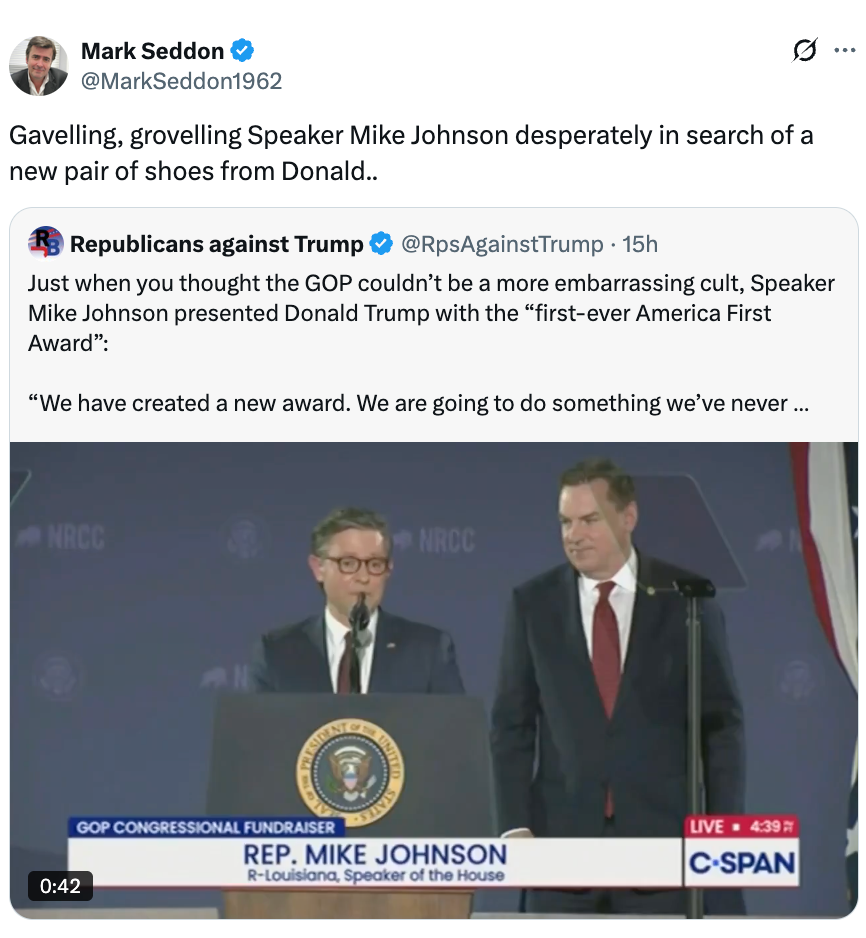Click the verified checkmark next to Republicans against Trump
Viewport: 866px width, 938px height.
tap(383, 243)
